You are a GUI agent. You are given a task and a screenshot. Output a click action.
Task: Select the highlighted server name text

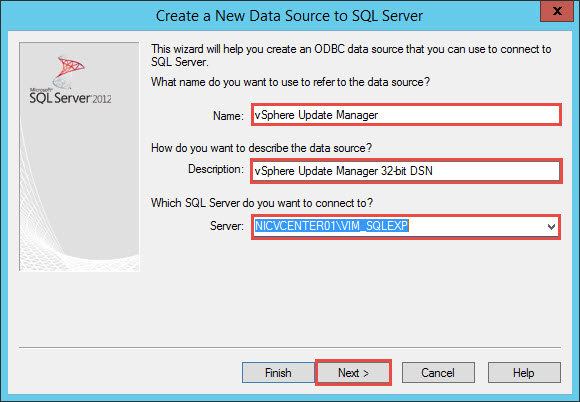331,226
